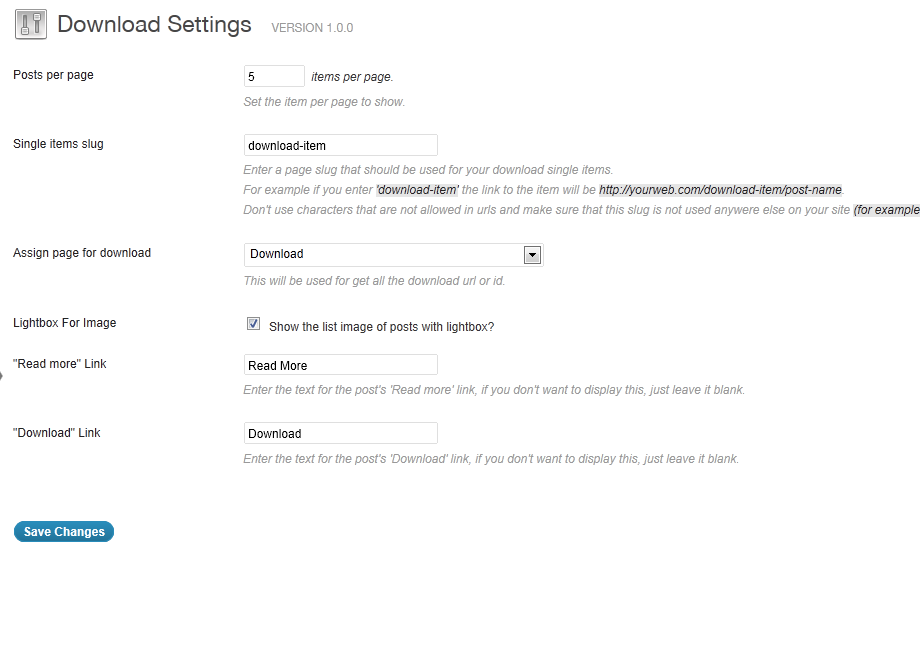920x645 pixels.
Task: Click the Download Settings page heading
Action: [x=154, y=25]
